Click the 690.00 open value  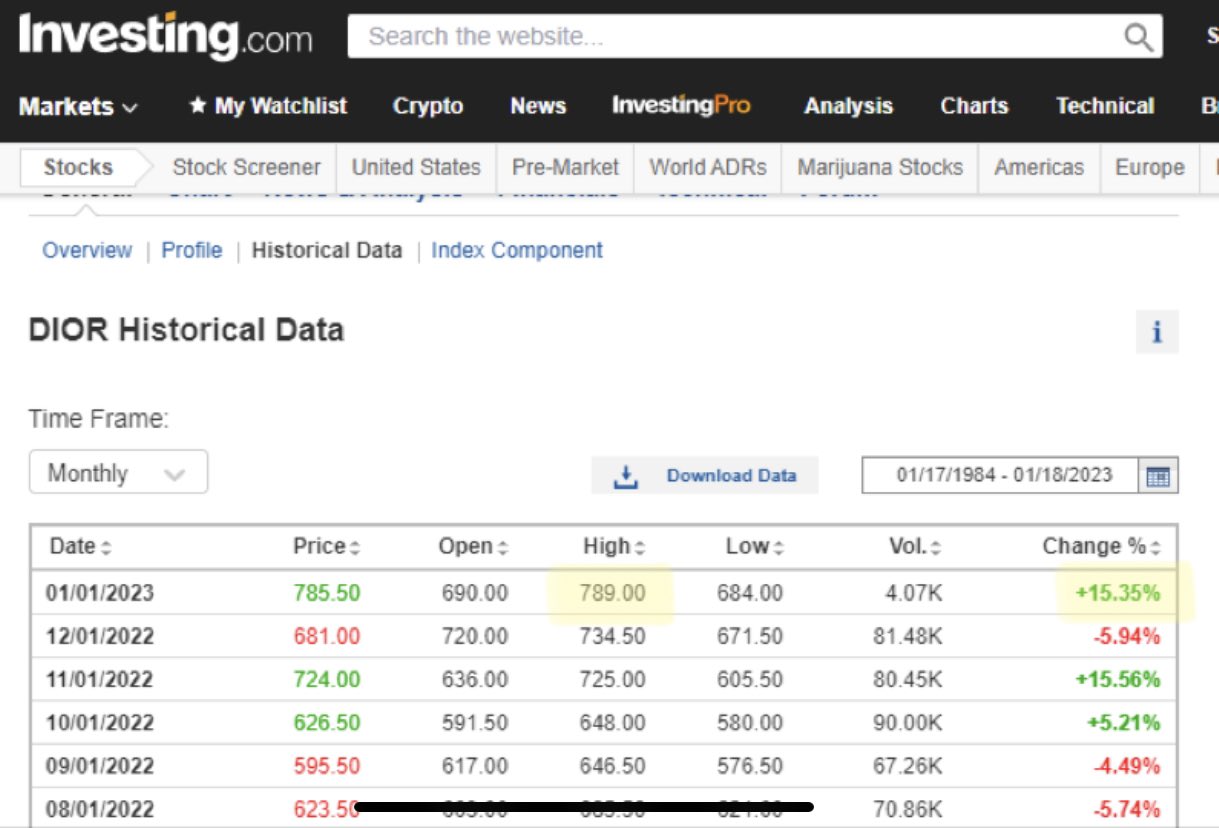point(475,593)
